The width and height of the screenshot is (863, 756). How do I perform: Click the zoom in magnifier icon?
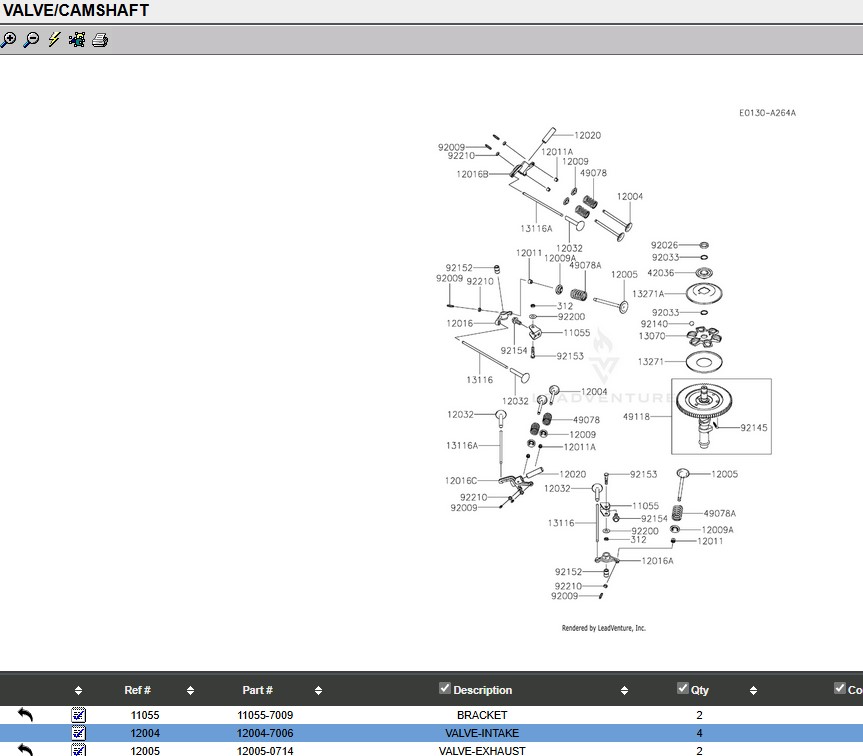9,40
